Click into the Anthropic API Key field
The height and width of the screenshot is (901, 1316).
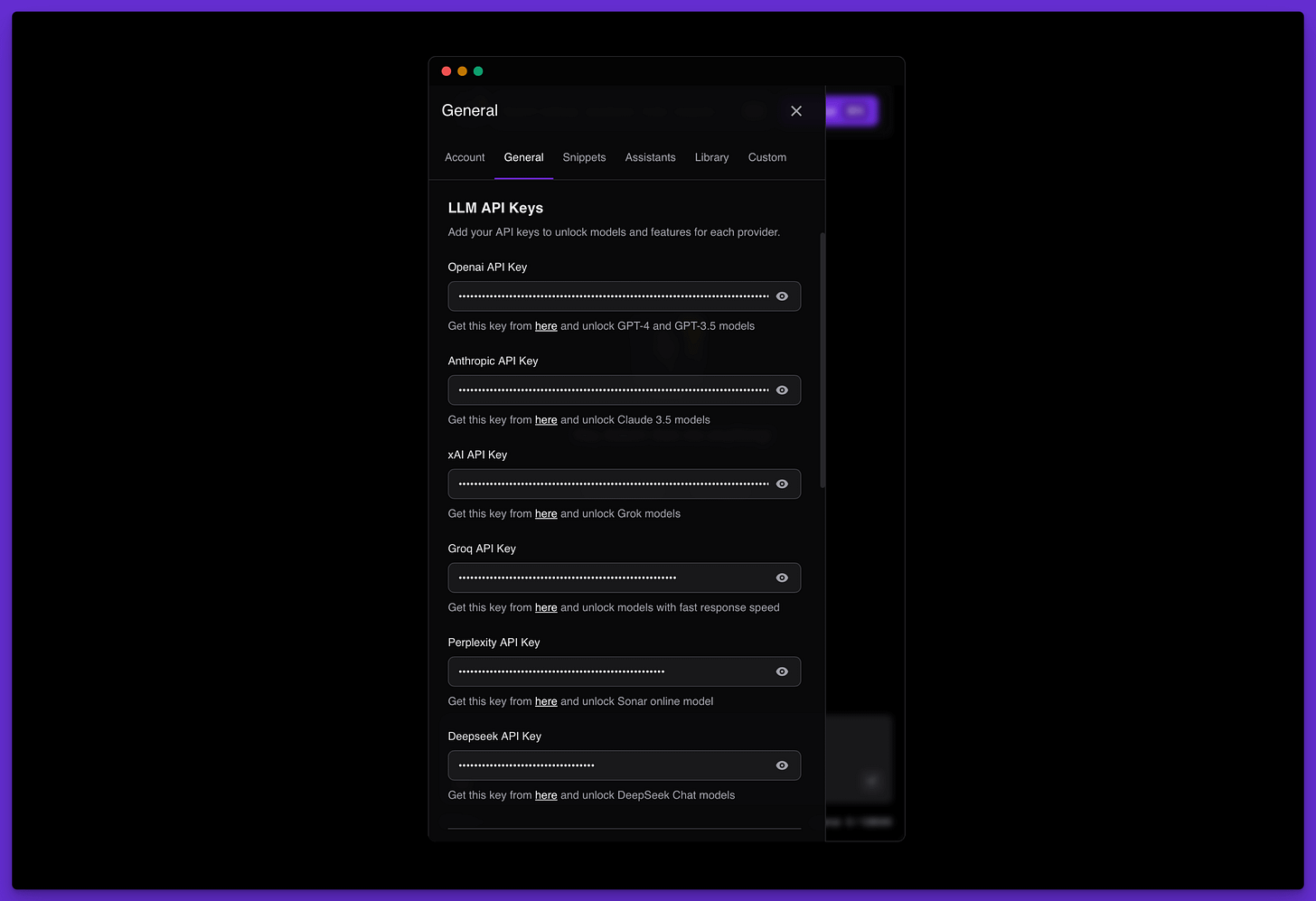625,390
